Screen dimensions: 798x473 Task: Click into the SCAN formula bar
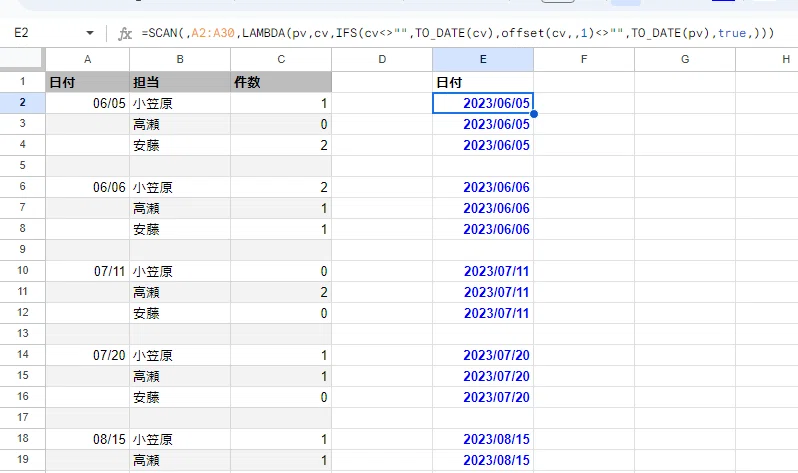pyautogui.click(x=458, y=33)
